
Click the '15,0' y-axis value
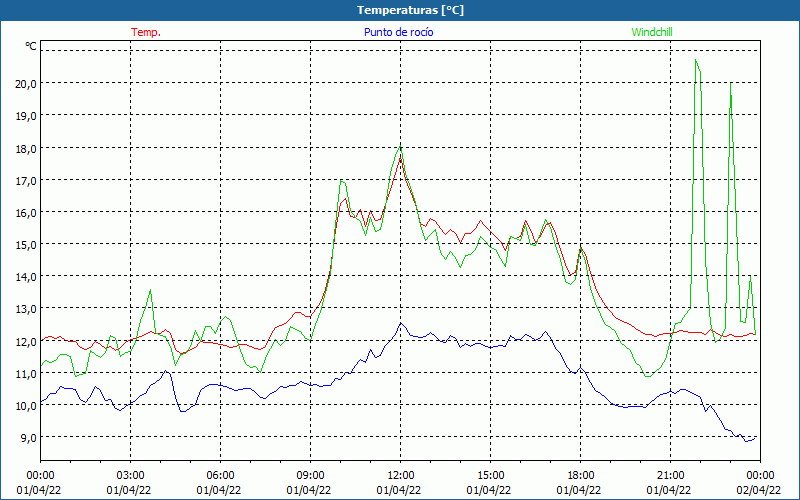click(x=26, y=245)
